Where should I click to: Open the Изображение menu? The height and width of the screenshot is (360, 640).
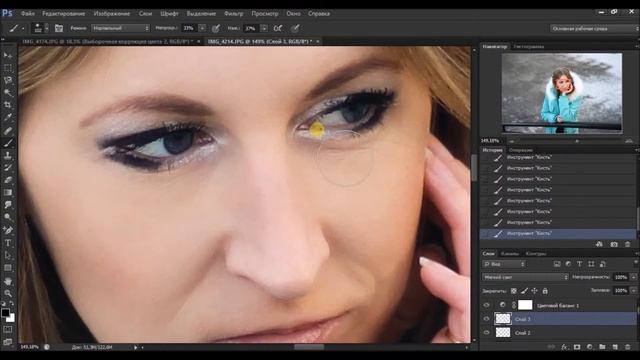[x=112, y=13]
